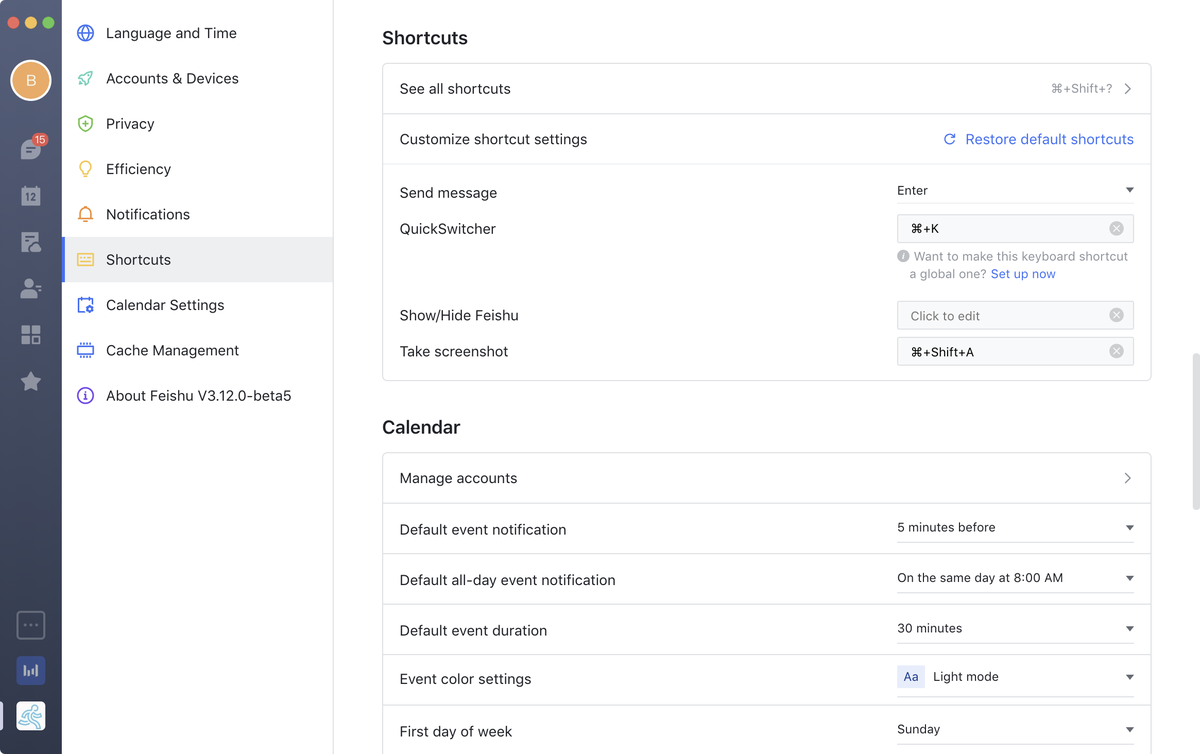Click the bell icon beside Notifications

(86, 214)
